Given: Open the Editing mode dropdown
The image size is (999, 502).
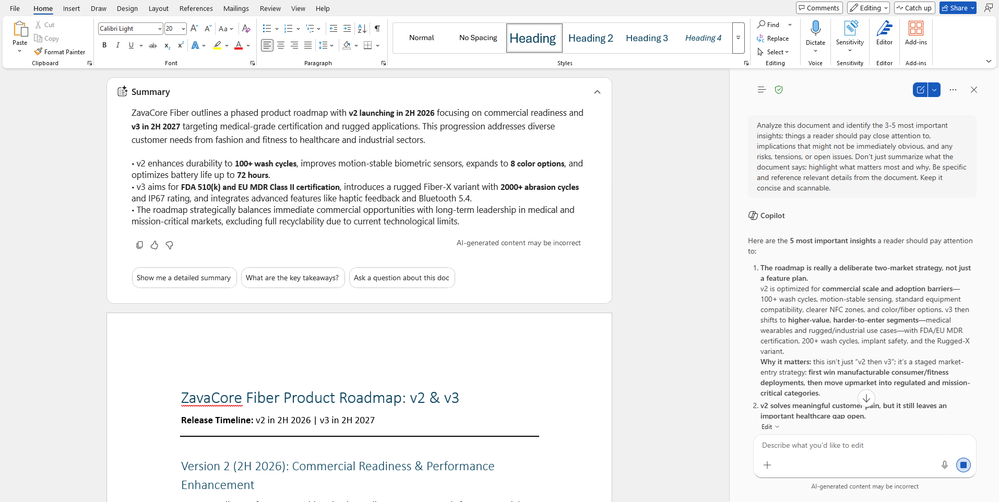Looking at the screenshot, I should click(868, 8).
